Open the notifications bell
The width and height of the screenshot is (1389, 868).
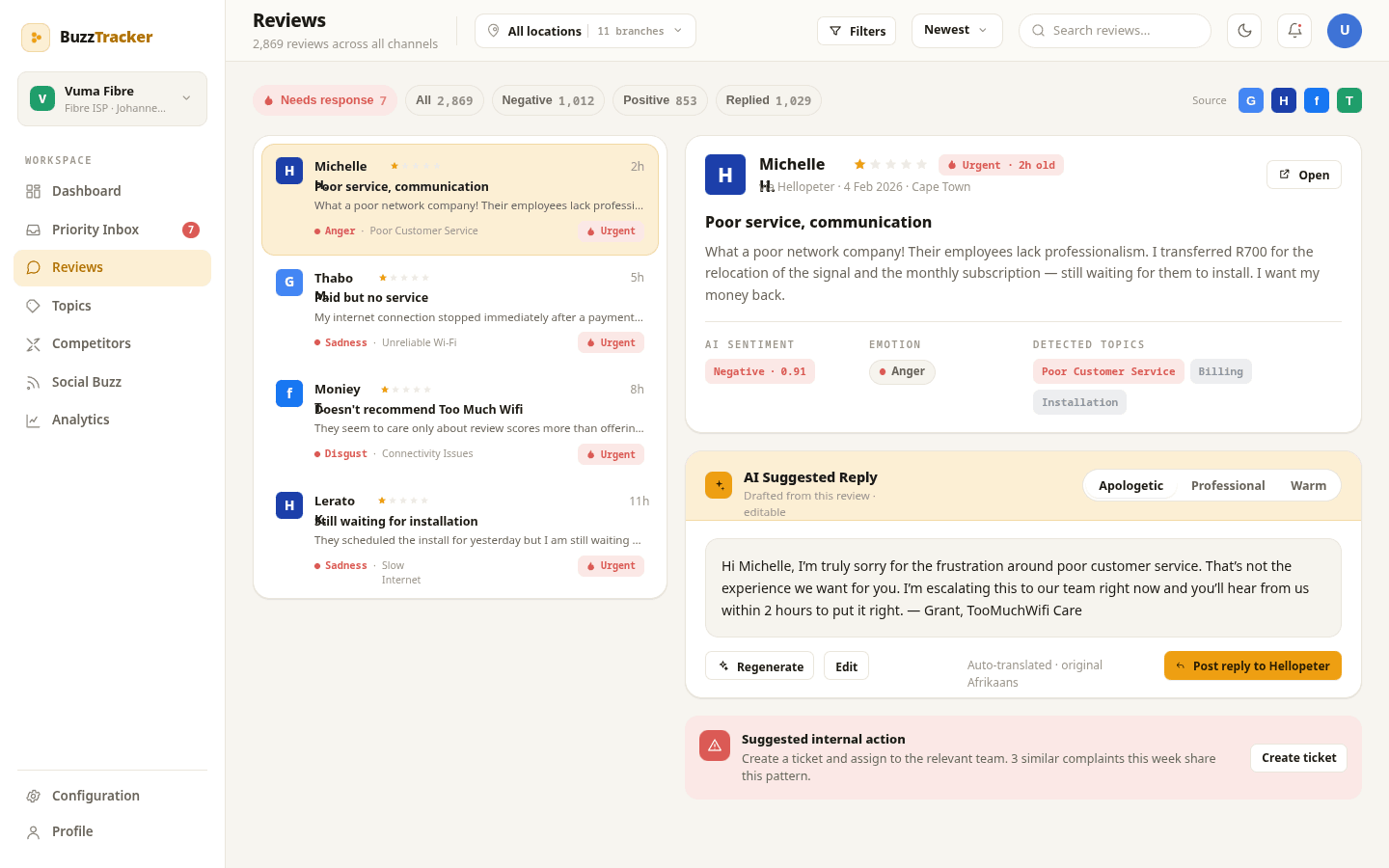click(1294, 31)
